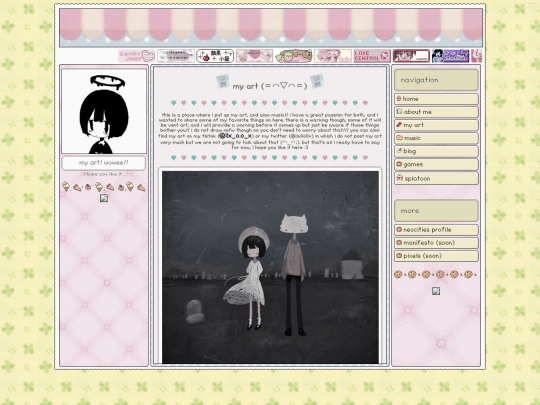Screen dimensions: 540x405
Task: Click the right stamp icon beside title
Action: tap(316, 81)
